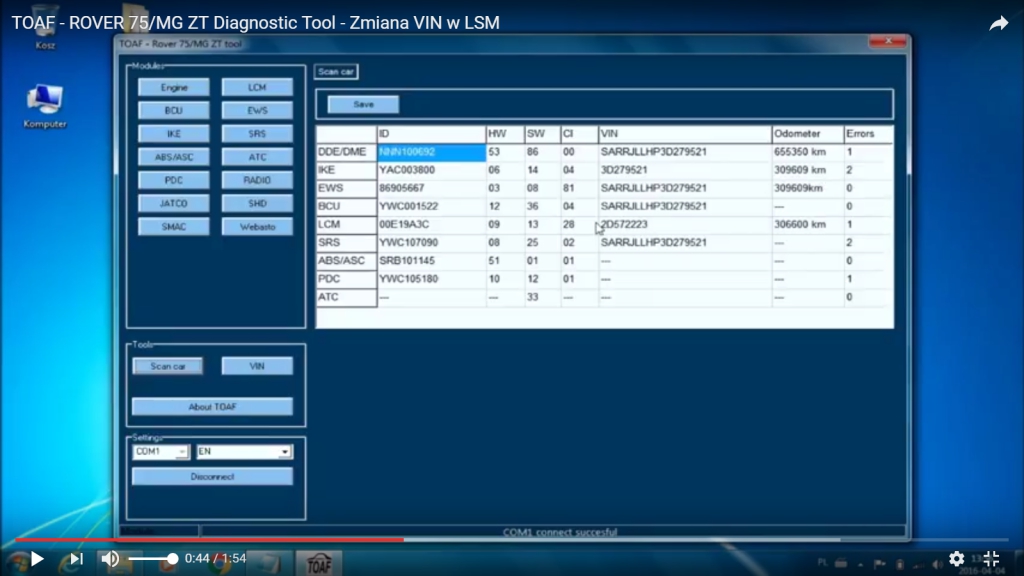This screenshot has width=1024, height=576.
Task: Click the DDE/DME row header
Action: coord(347,152)
